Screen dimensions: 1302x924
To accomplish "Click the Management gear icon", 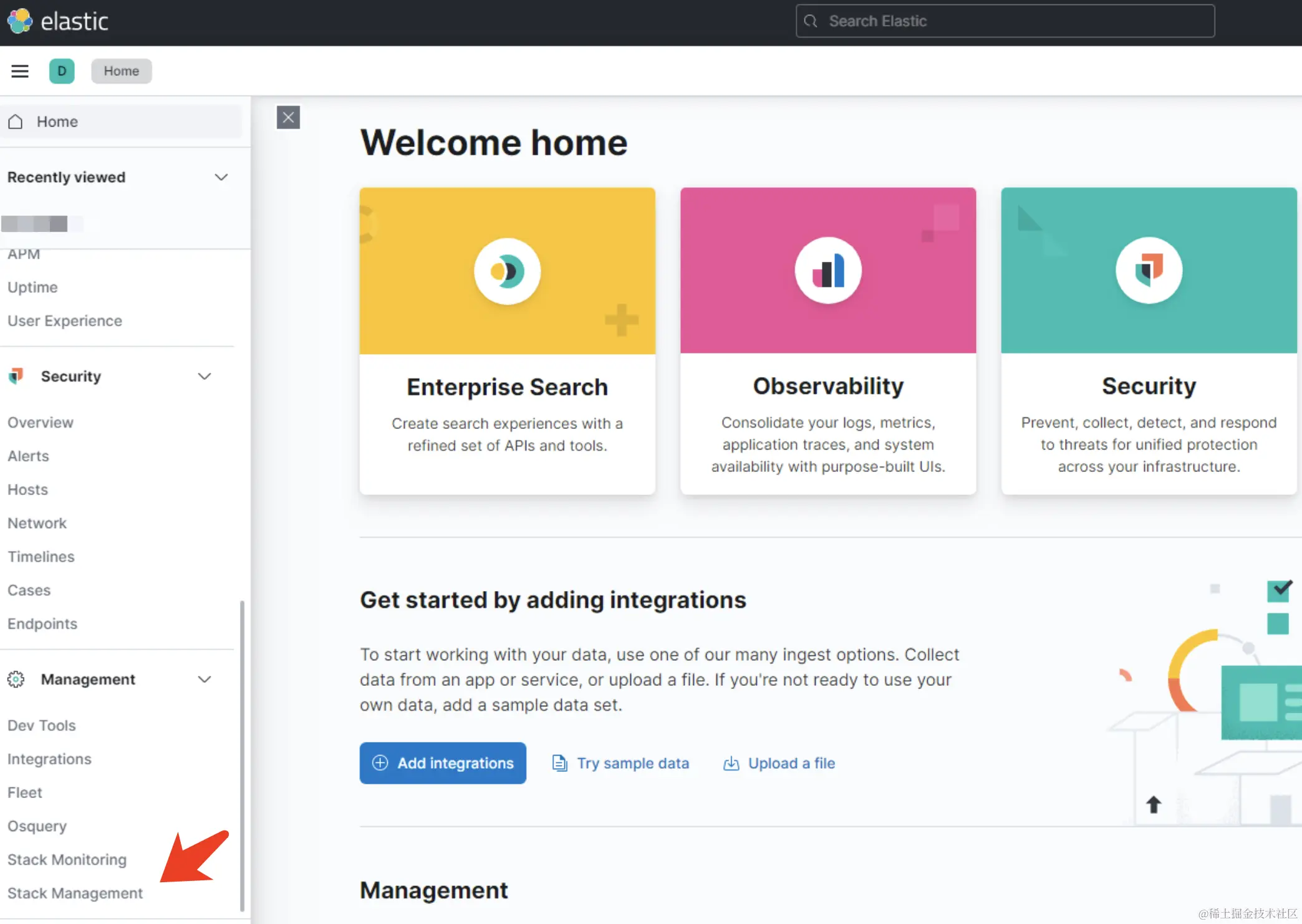I will [16, 680].
